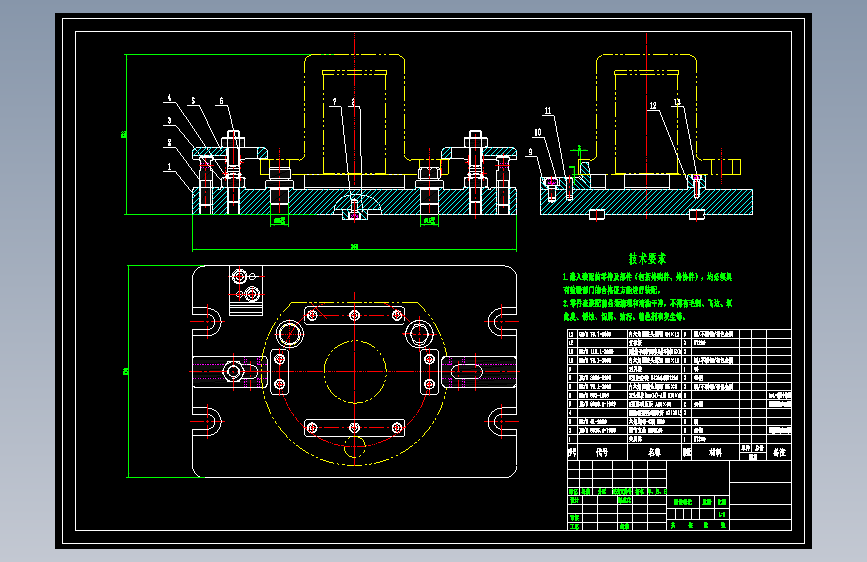Select part label 9 in side view
This screenshot has height=562, width=867.
[530, 152]
